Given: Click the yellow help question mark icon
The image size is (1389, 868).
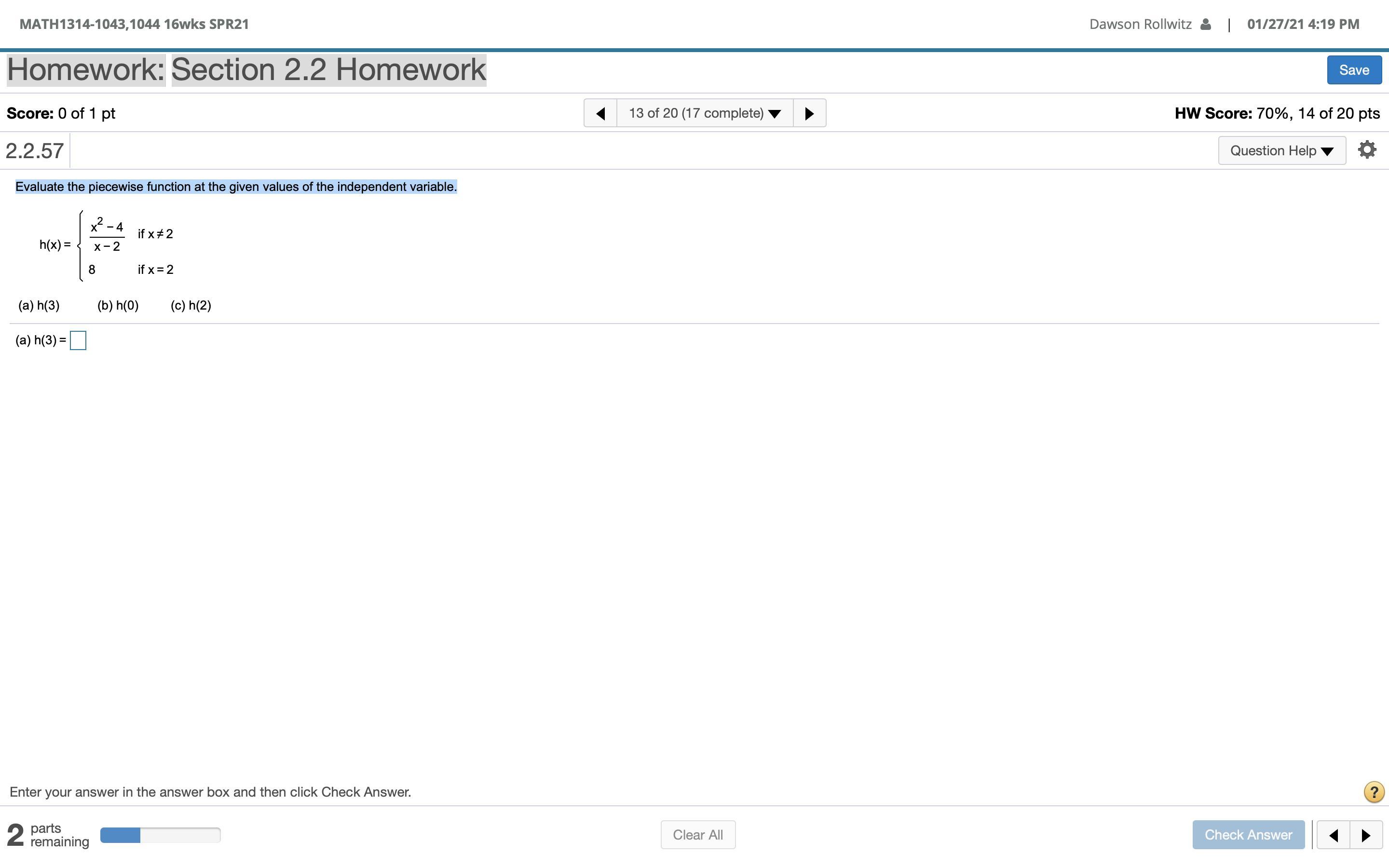Looking at the screenshot, I should point(1374,792).
